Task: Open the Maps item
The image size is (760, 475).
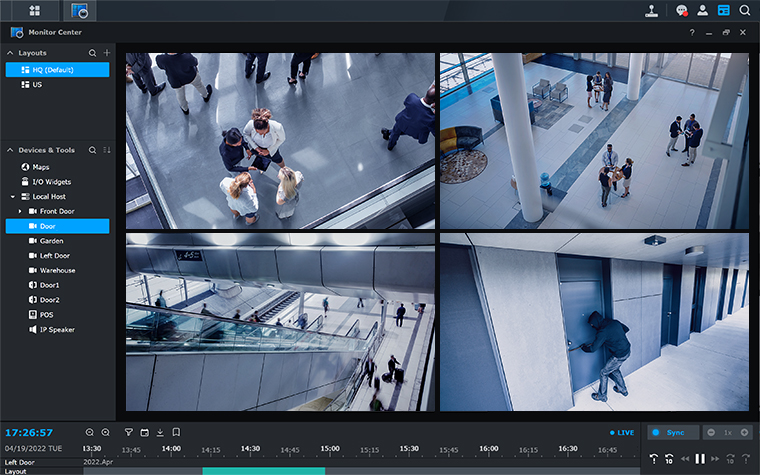Action: tap(41, 167)
